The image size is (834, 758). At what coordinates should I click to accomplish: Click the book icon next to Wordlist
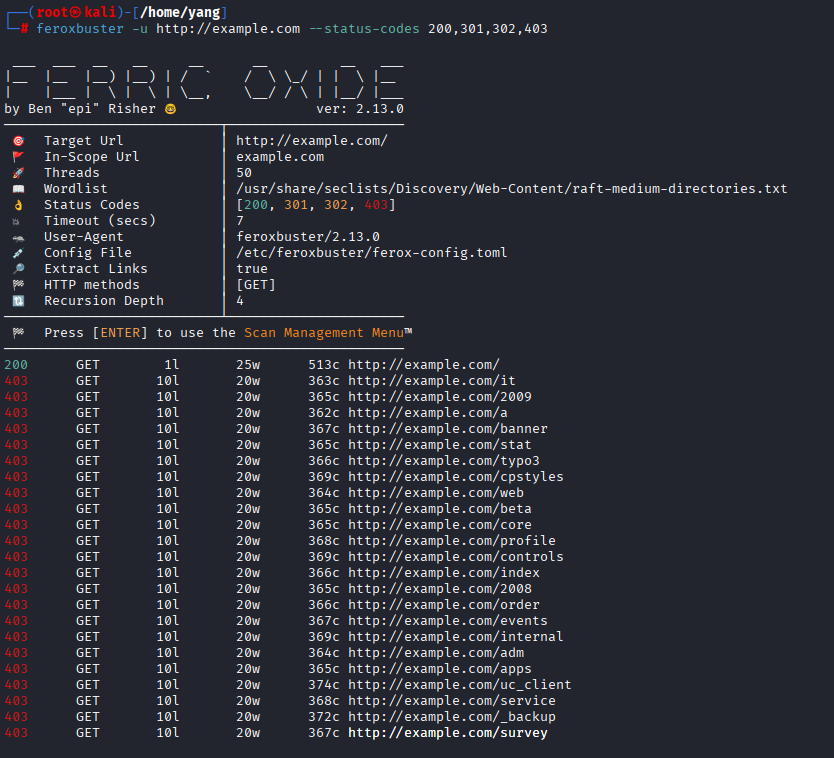click(x=18, y=189)
